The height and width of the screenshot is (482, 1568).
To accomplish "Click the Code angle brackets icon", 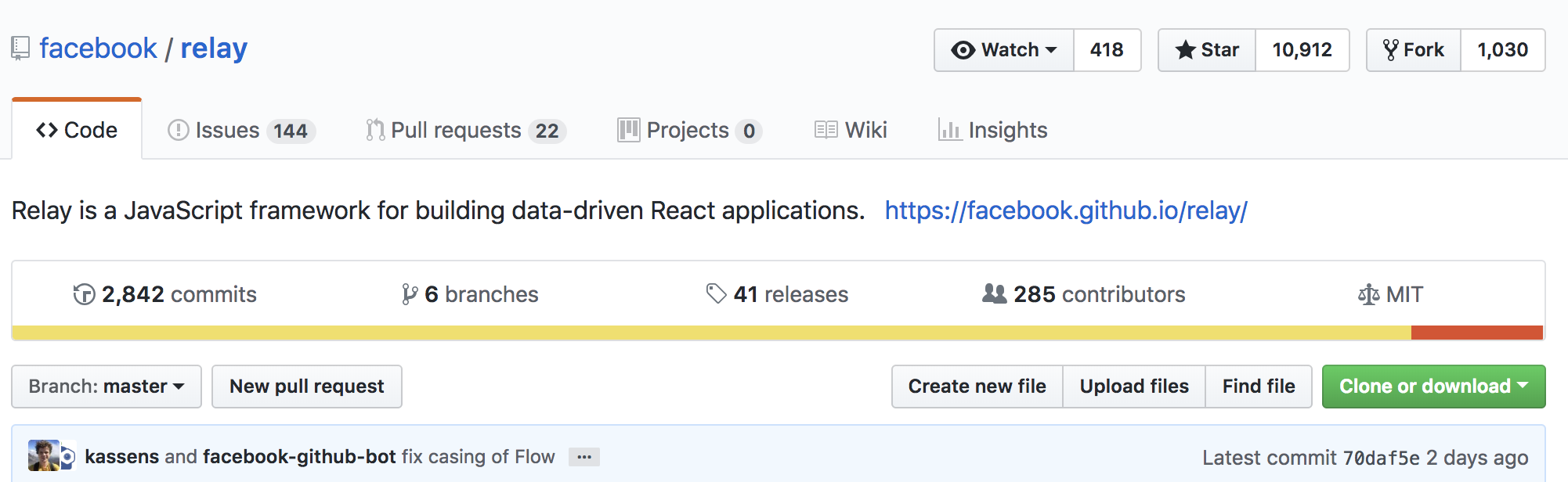I will 47,130.
